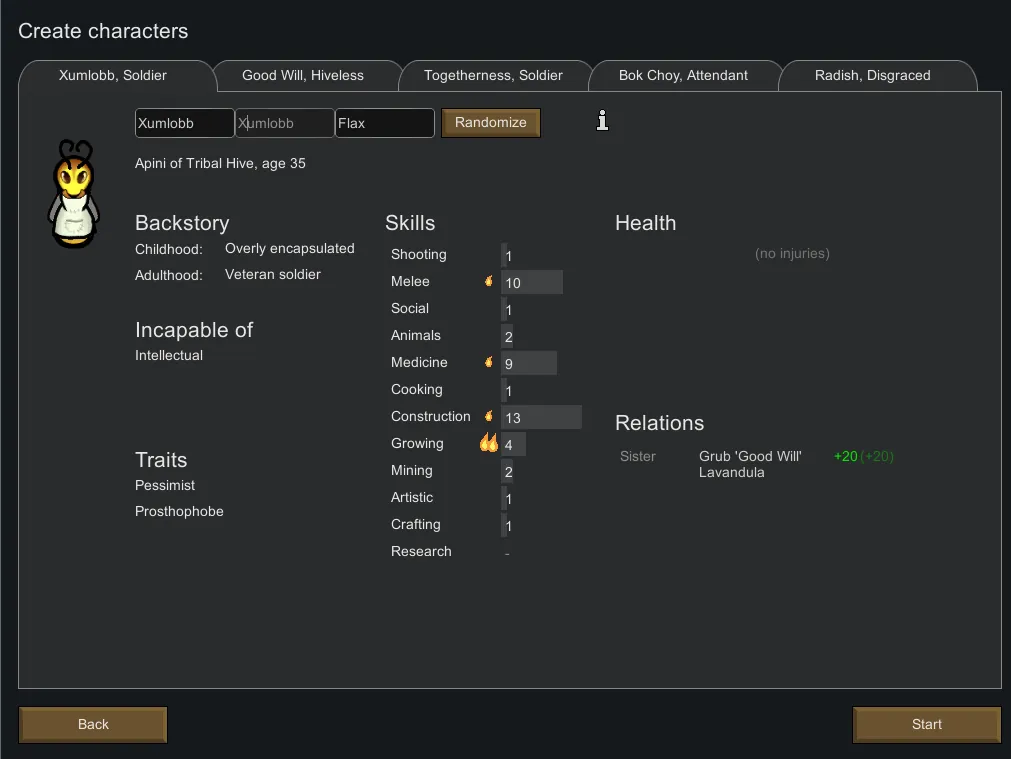This screenshot has height=759, width=1011.
Task: Click the Medicine passion flame icon
Action: pyautogui.click(x=489, y=362)
